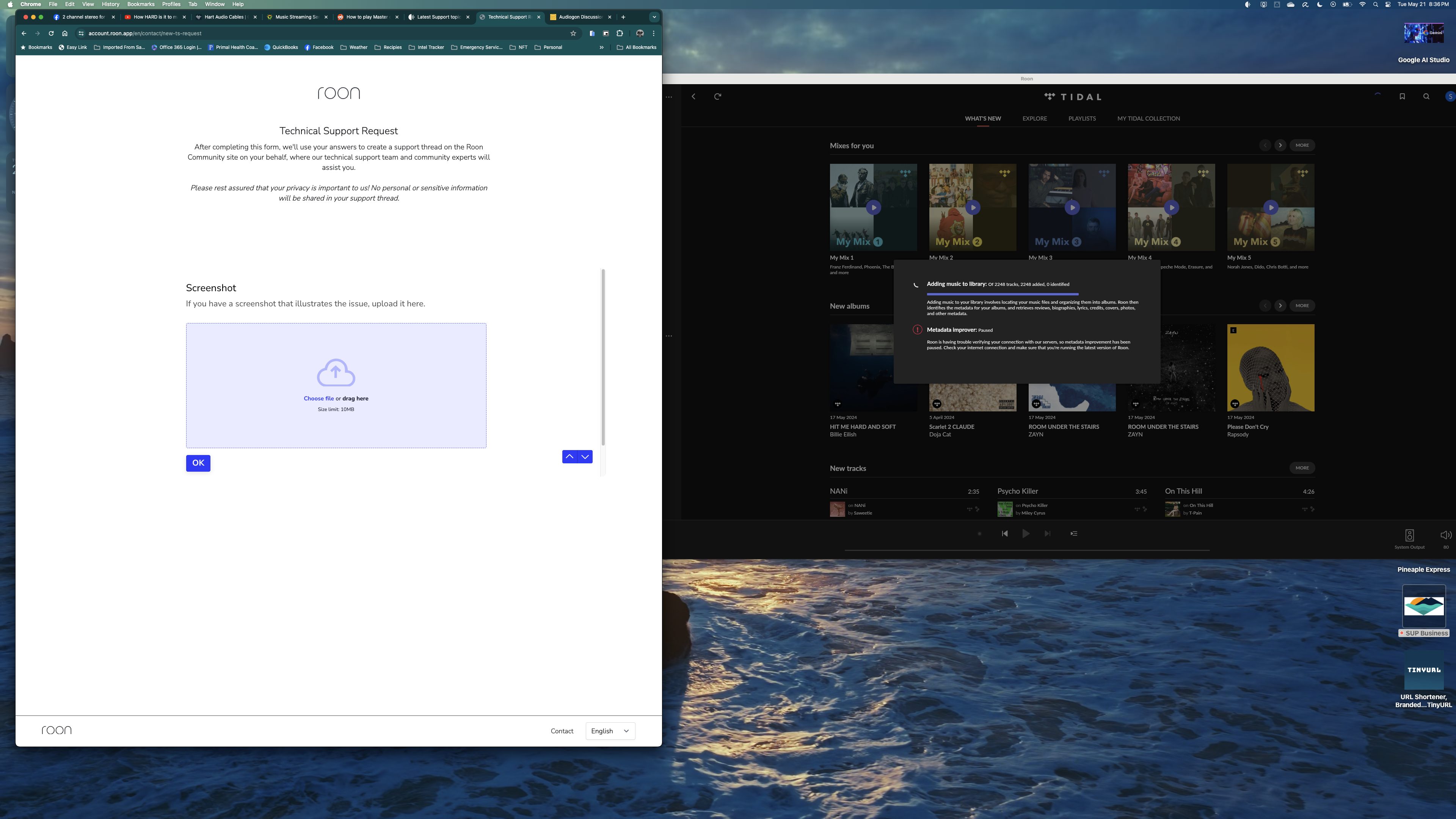Expand the tab search dropdown in Chrome
The height and width of the screenshot is (819, 1456).
point(654,17)
